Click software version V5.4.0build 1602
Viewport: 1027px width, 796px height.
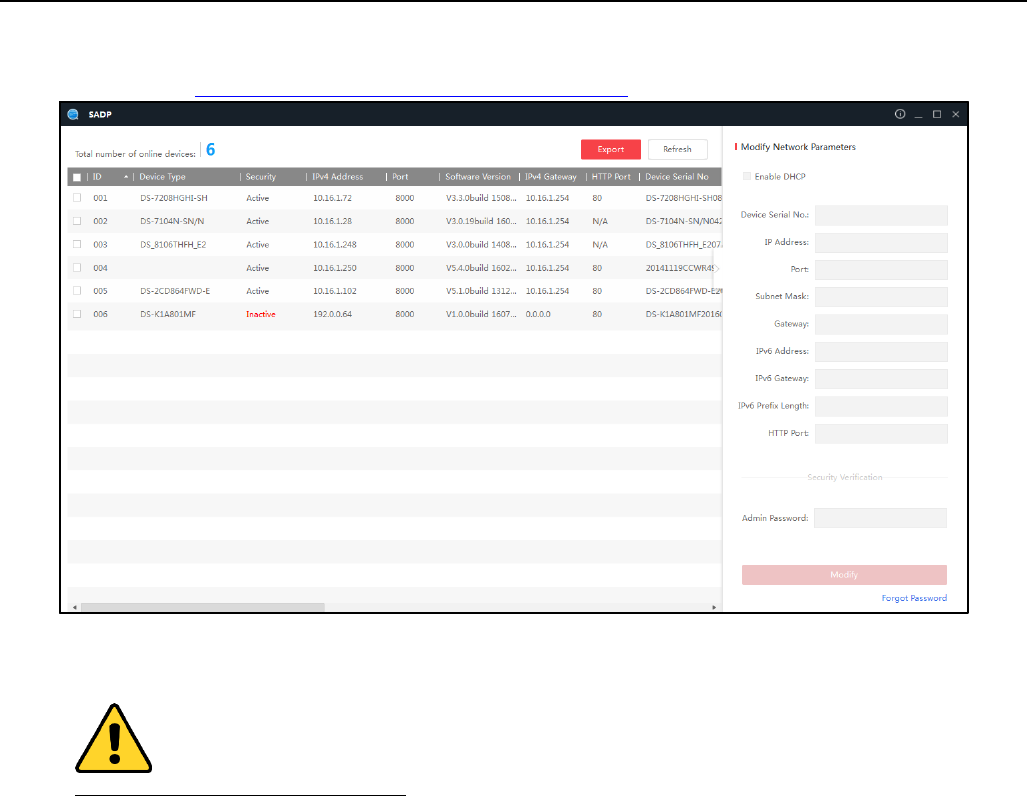tap(481, 268)
